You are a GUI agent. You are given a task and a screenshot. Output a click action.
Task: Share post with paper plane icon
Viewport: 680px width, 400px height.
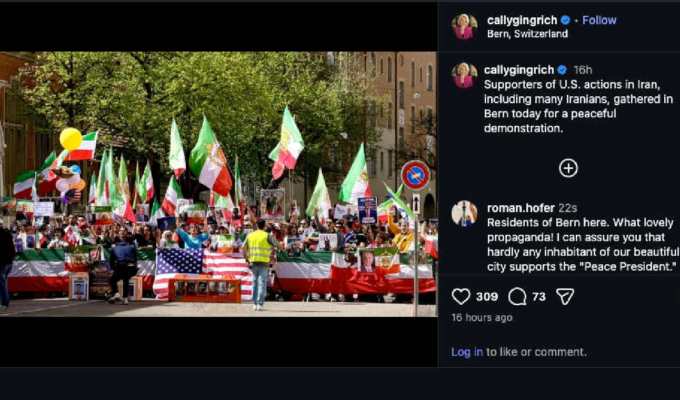click(x=565, y=297)
